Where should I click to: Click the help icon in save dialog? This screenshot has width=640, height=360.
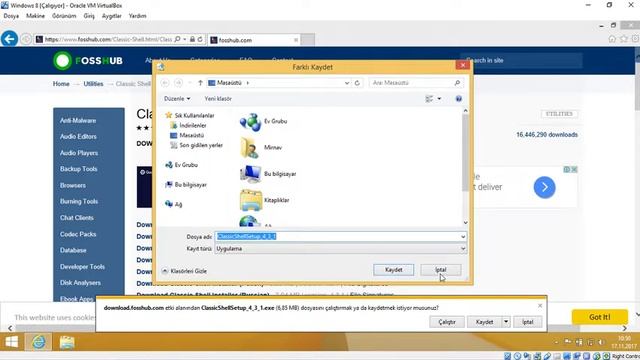(x=458, y=99)
